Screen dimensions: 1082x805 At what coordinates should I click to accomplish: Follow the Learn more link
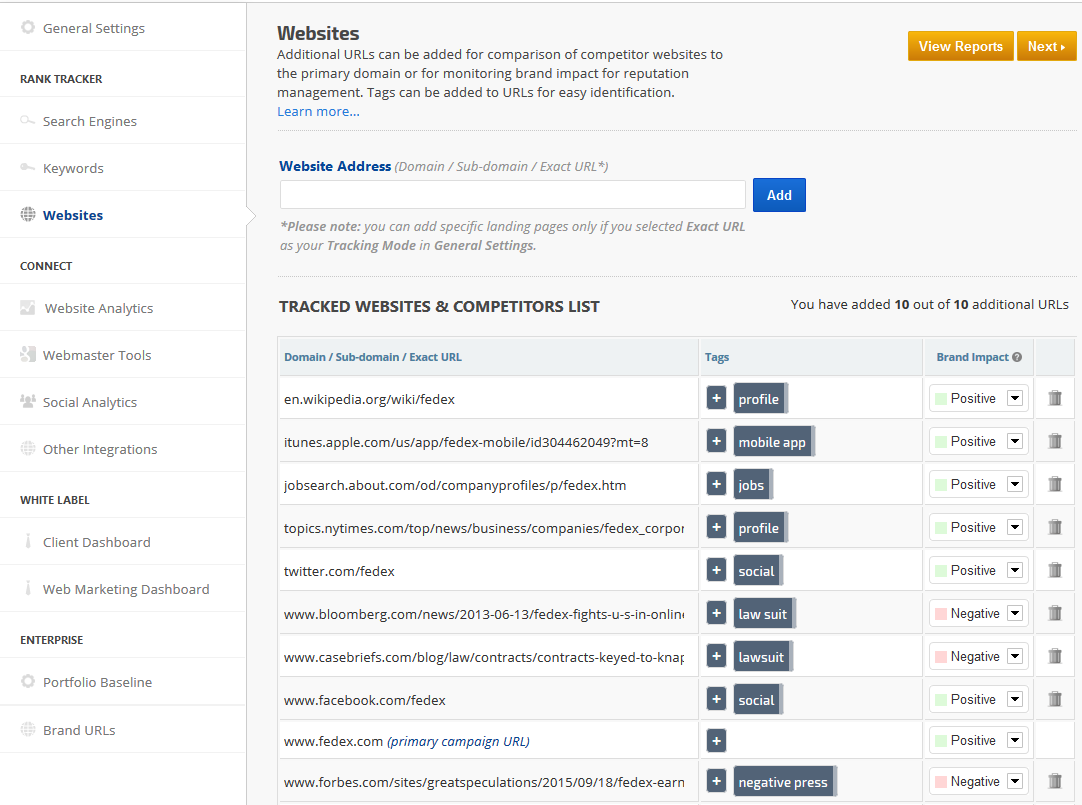click(318, 112)
